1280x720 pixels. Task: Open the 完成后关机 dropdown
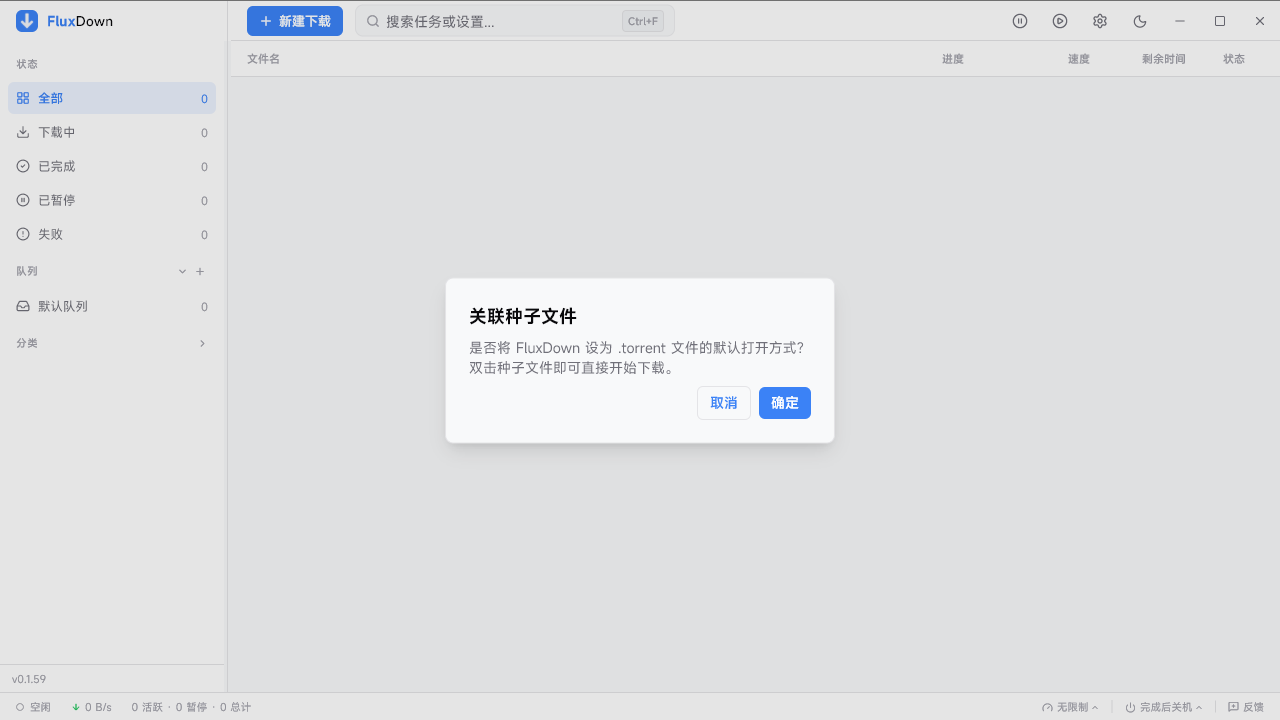click(1164, 707)
